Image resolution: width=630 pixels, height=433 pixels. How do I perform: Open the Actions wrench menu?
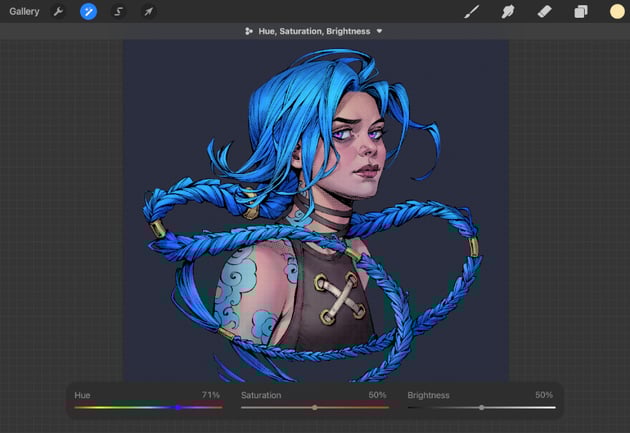[58, 12]
